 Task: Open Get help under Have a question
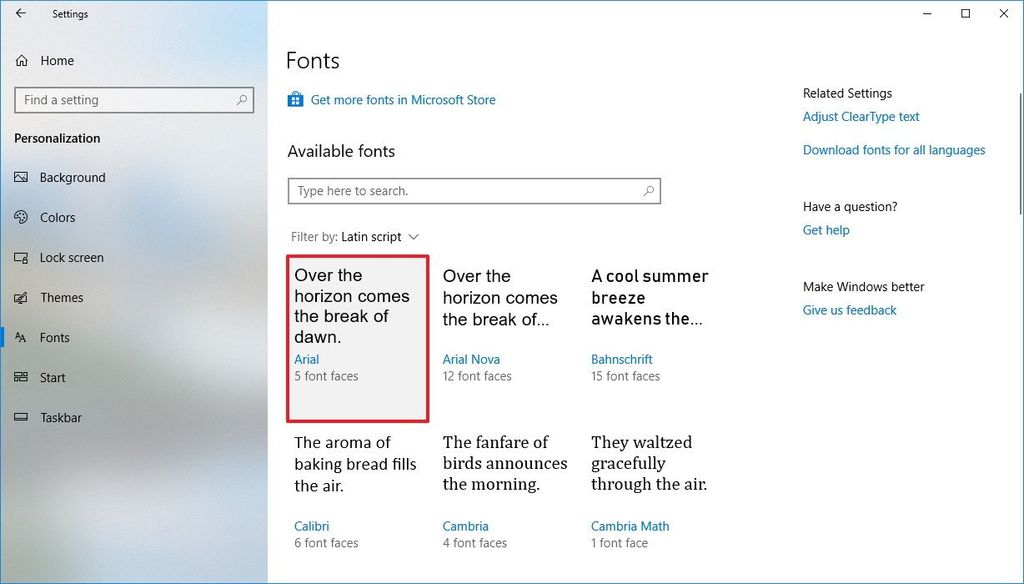tap(826, 230)
